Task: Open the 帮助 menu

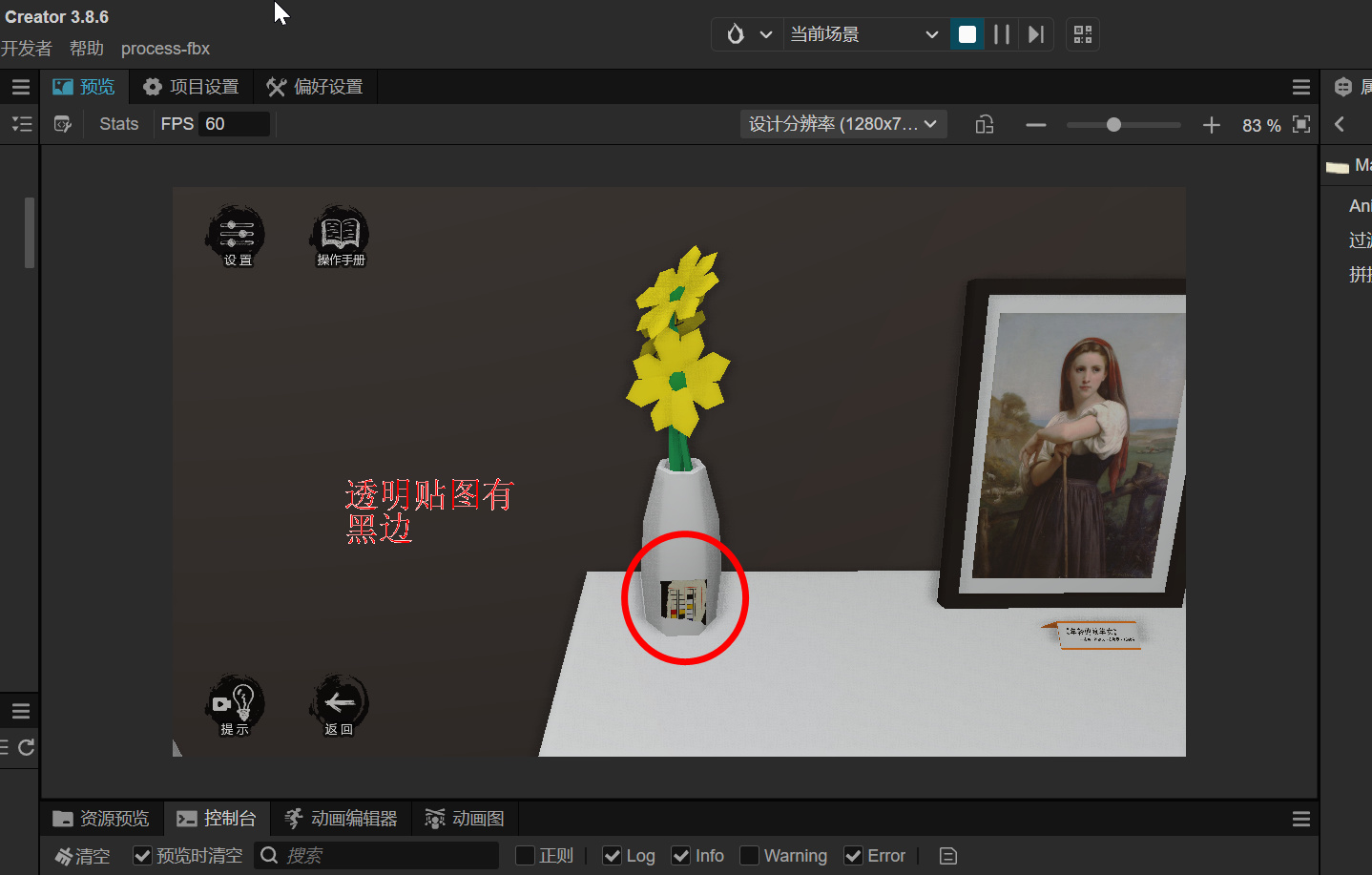Action: pos(87,49)
